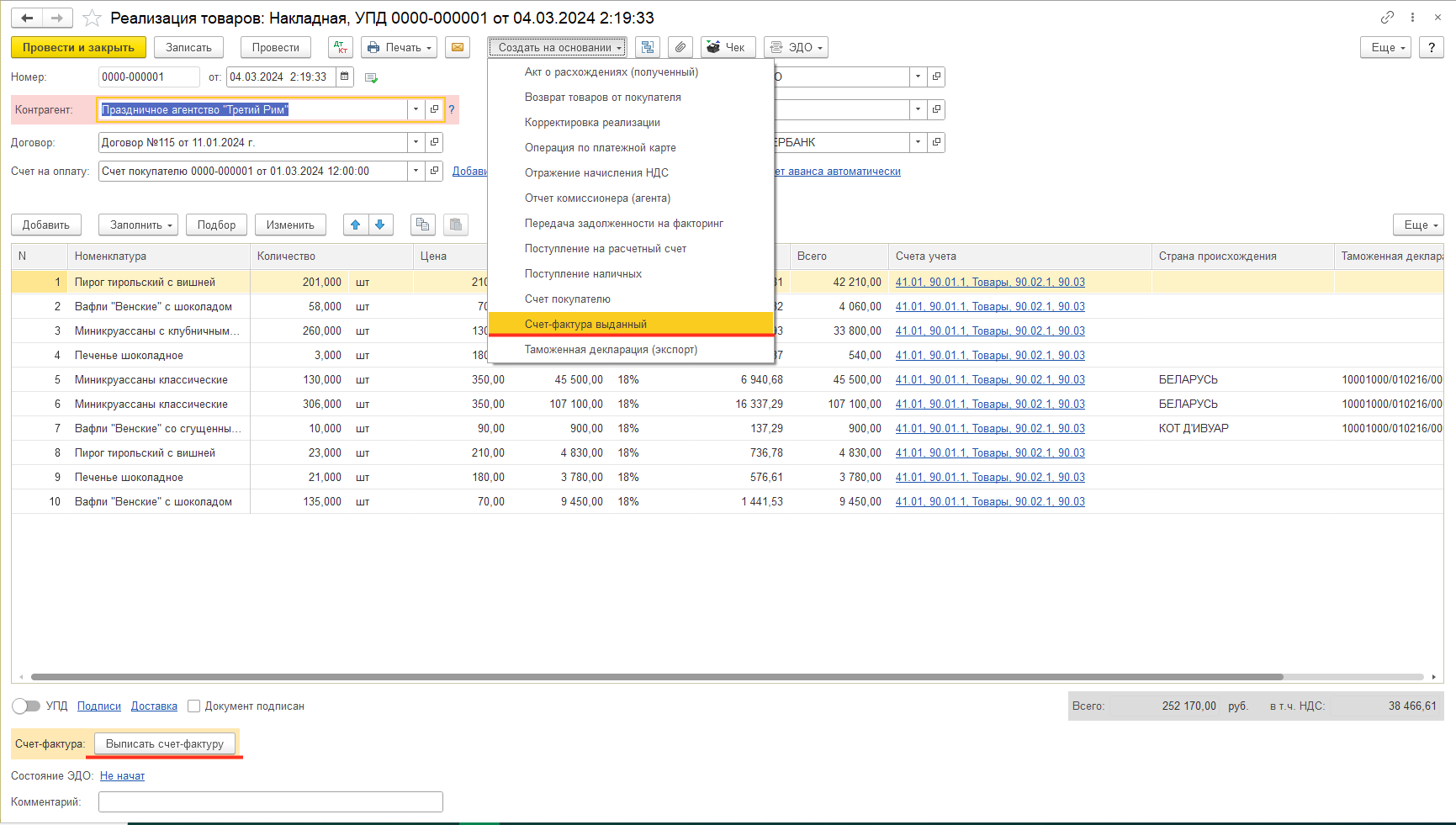
Task: Open the Заполнить dropdown
Action: [138, 225]
